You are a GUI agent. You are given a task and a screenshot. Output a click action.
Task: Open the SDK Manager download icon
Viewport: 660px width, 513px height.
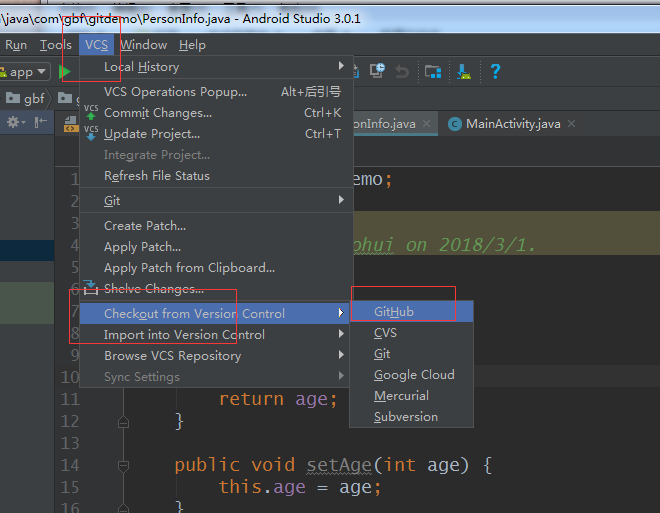pyautogui.click(x=464, y=72)
